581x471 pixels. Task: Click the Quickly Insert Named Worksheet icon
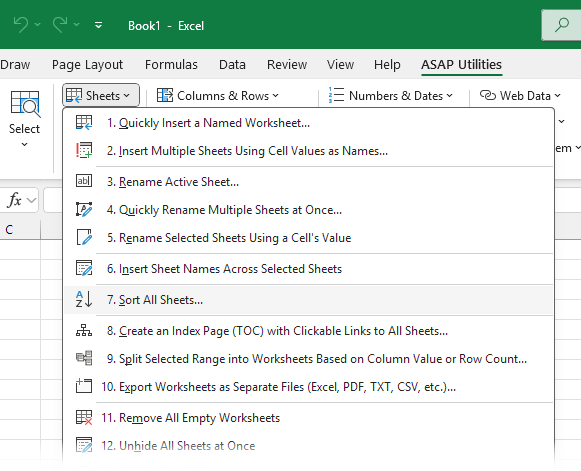[x=84, y=123]
